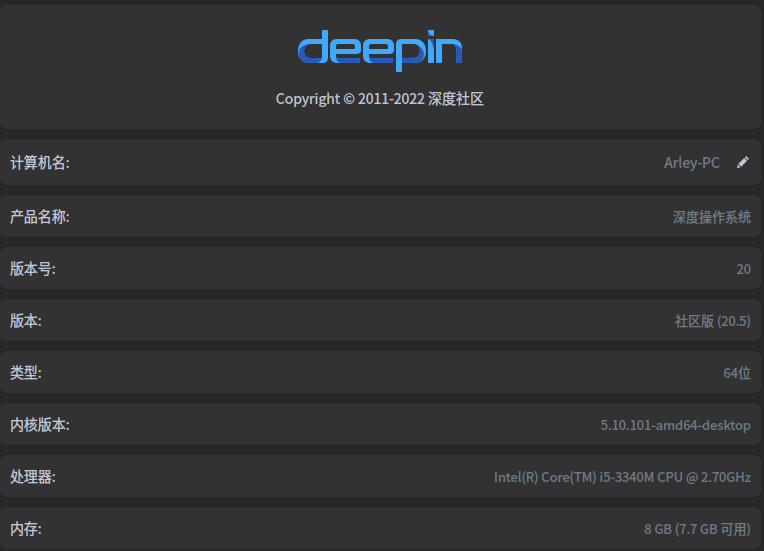Select the computer name value Arley-PC
764x551 pixels.
[691, 163]
